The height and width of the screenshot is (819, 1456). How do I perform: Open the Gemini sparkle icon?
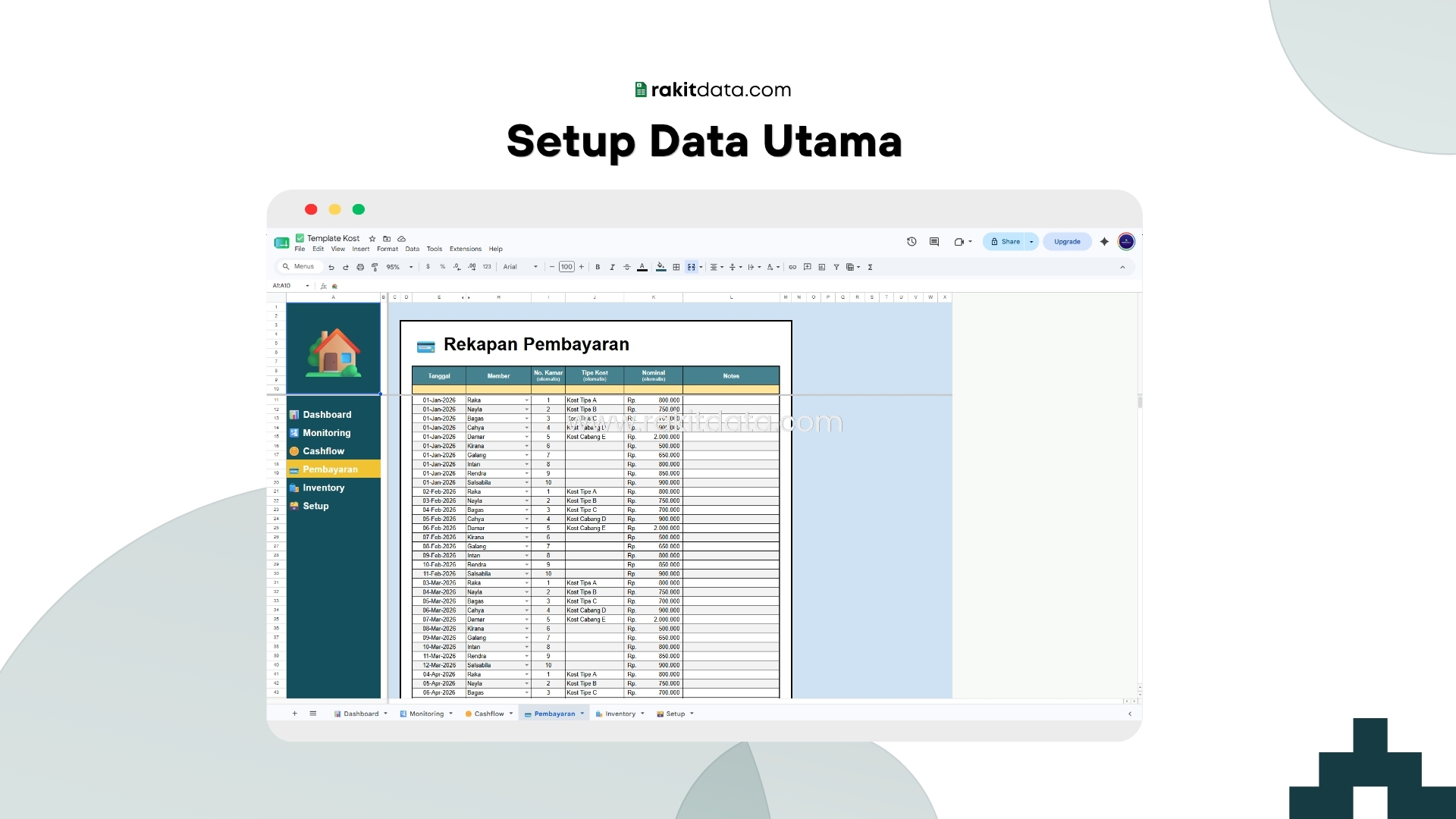[1104, 242]
